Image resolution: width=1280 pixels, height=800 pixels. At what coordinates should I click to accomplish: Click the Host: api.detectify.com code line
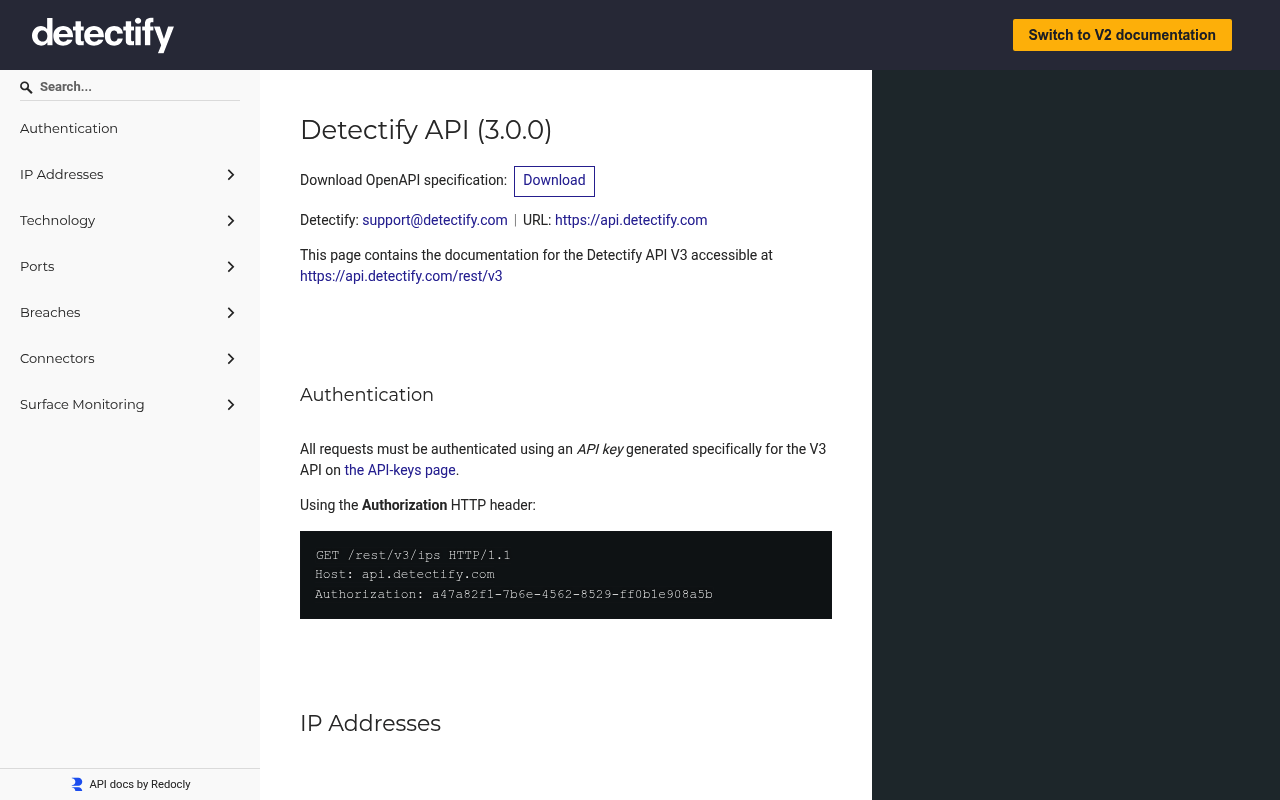point(405,574)
